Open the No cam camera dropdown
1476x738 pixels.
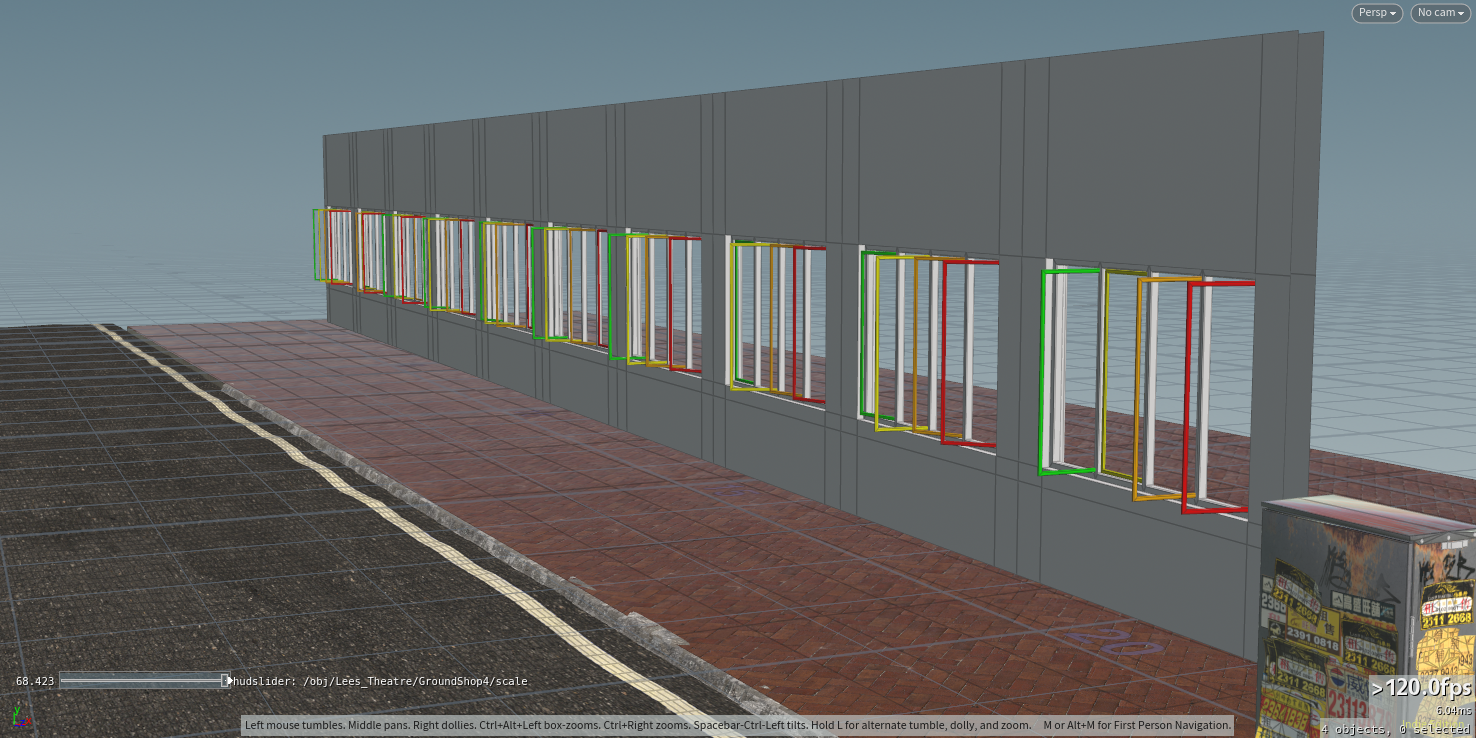(1440, 13)
